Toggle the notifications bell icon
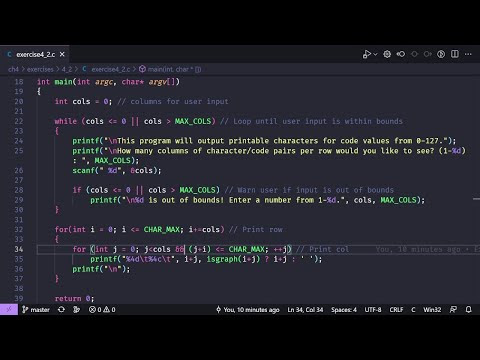 (x=468, y=310)
